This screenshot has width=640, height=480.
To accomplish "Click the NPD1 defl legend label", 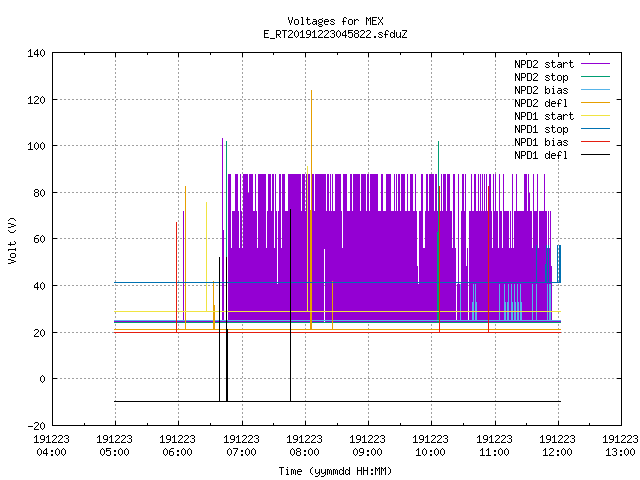I will coord(541,156).
